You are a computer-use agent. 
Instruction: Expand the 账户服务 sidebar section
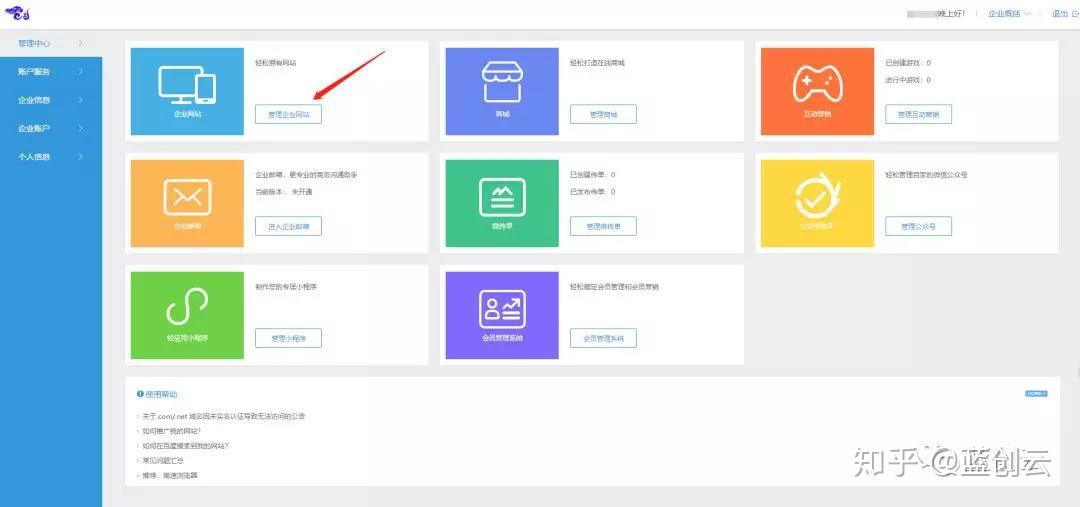click(x=51, y=72)
